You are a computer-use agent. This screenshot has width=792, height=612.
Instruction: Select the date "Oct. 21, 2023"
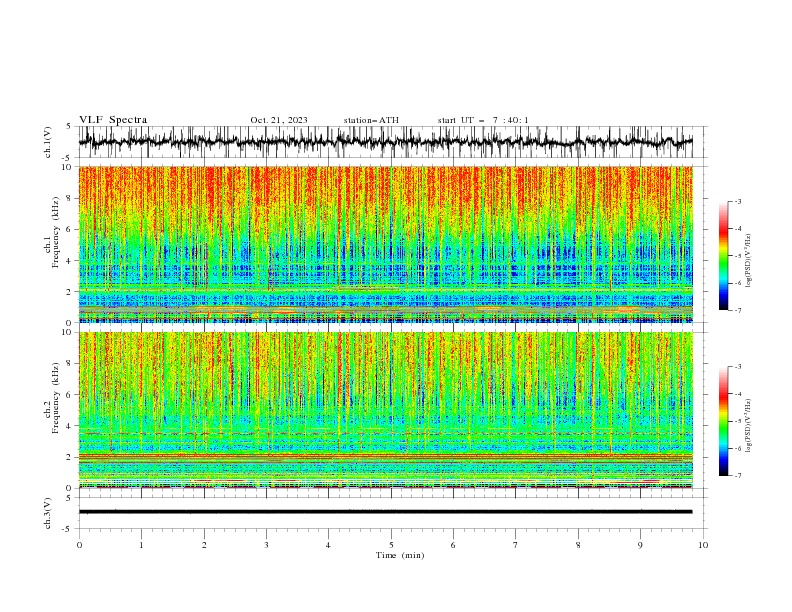coord(279,120)
